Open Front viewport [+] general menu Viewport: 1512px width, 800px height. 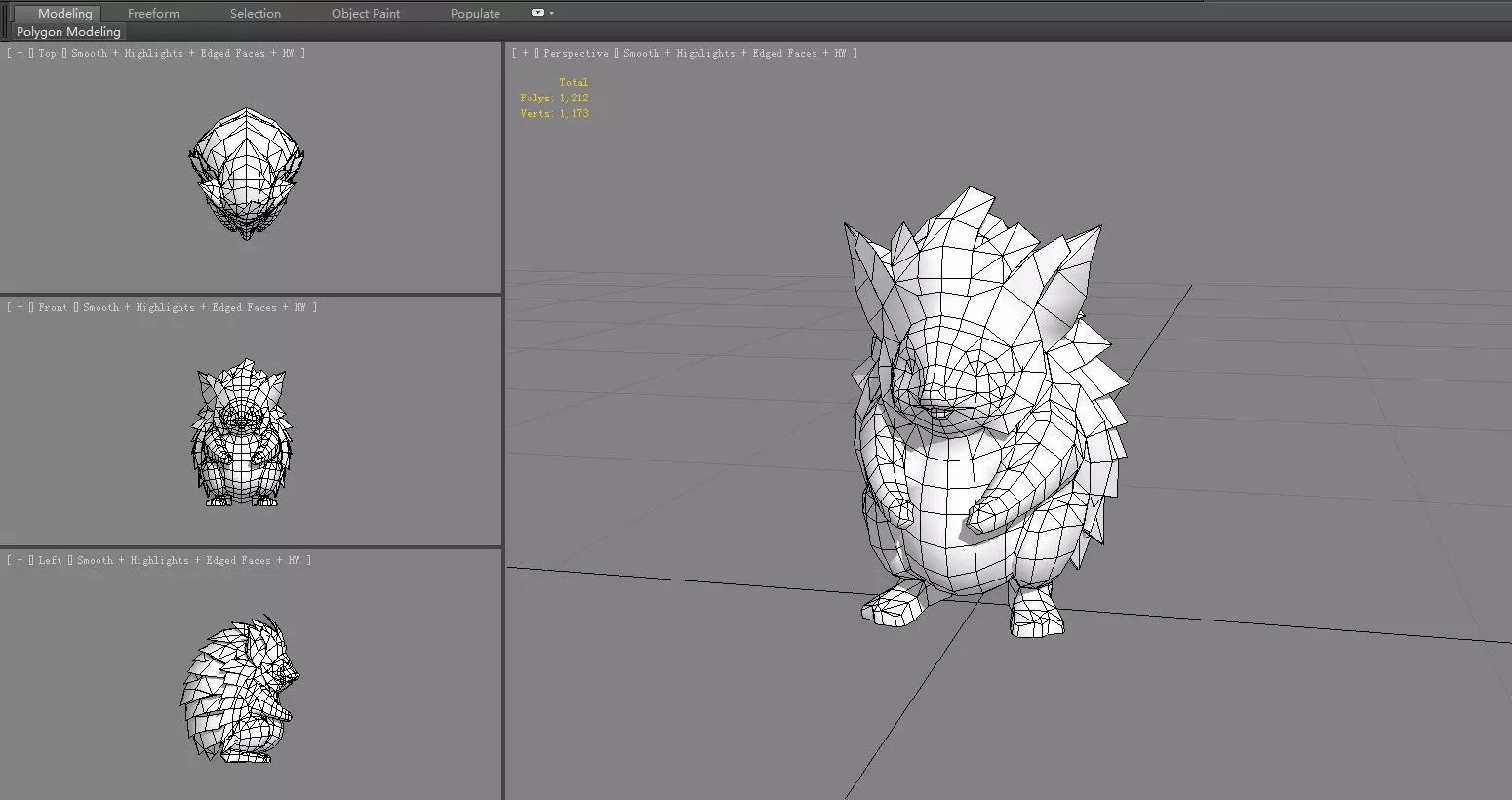[x=20, y=307]
